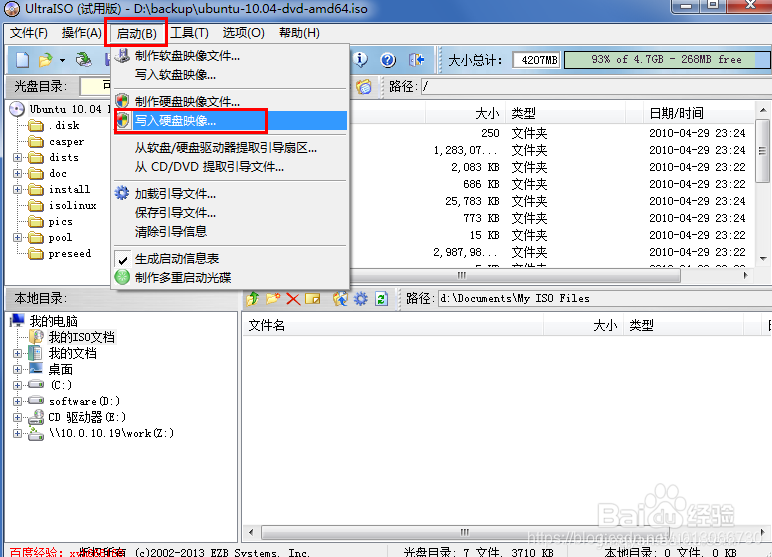Choose 写入软盘映像... menu entry
The height and width of the screenshot is (557, 772).
pyautogui.click(x=230, y=75)
